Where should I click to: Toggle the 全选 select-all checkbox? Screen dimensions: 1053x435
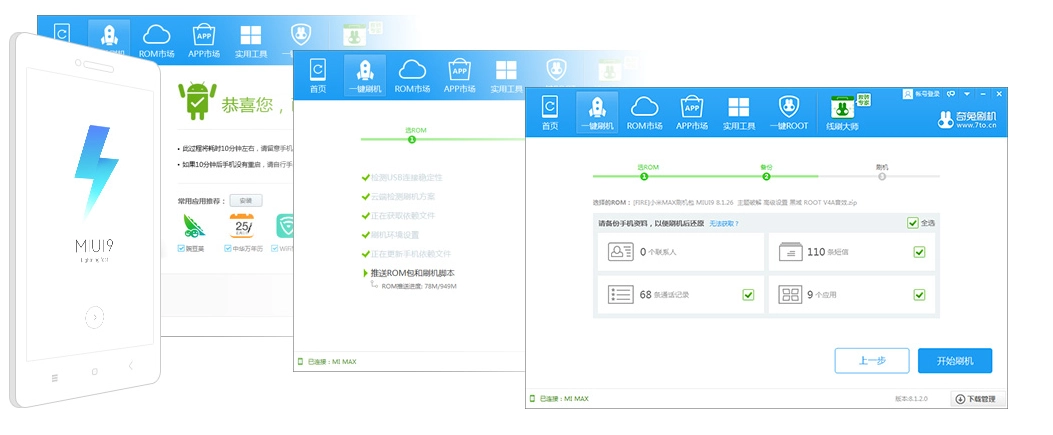point(912,223)
